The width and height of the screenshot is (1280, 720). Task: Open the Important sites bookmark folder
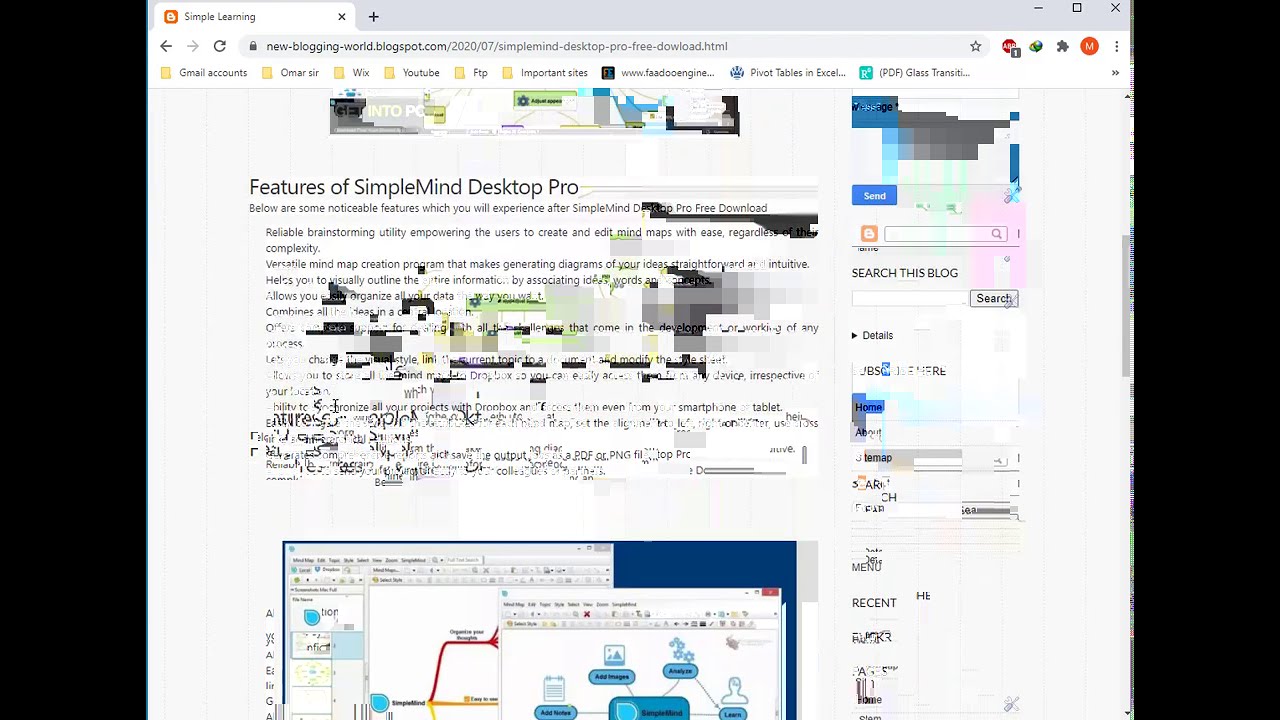[x=545, y=72]
